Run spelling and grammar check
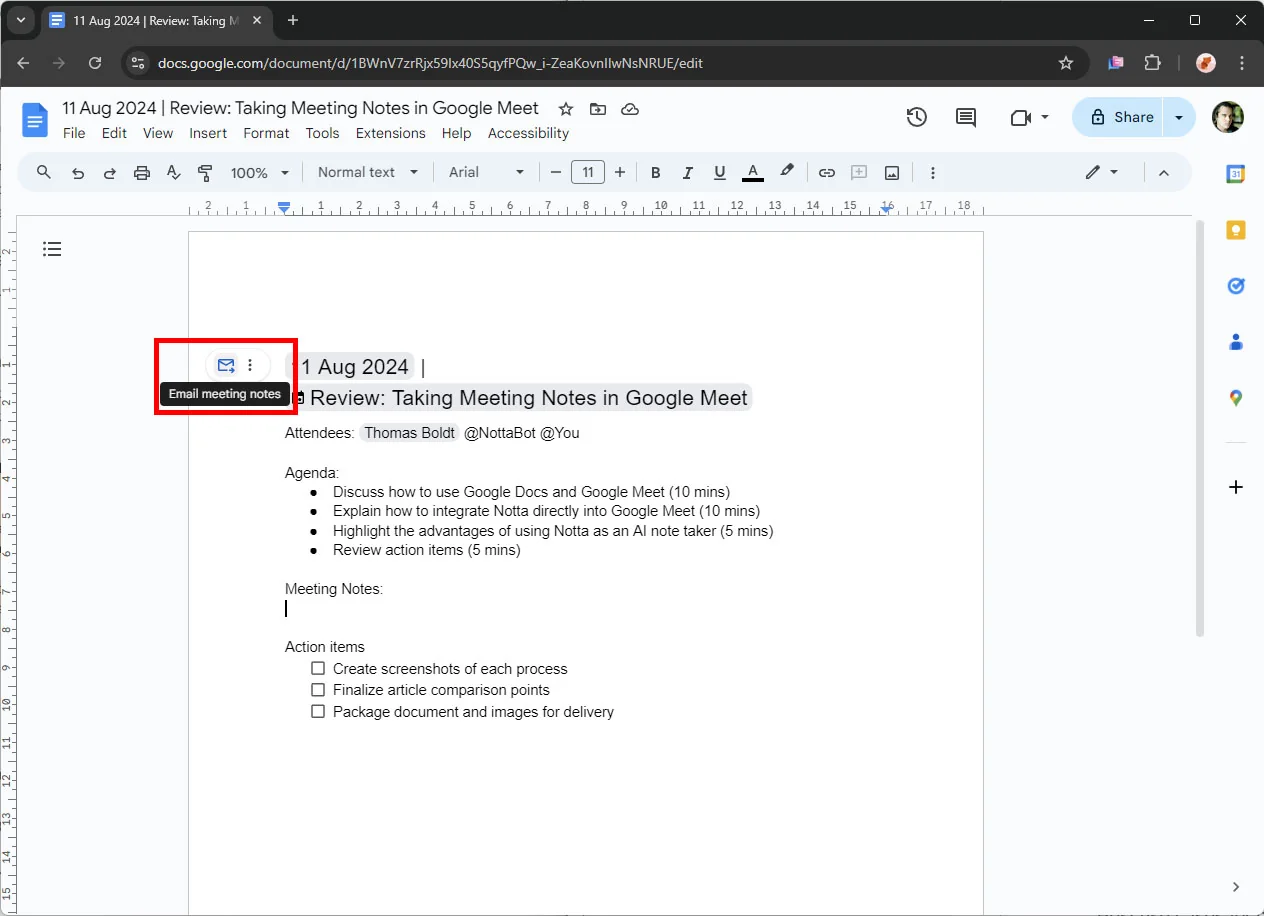This screenshot has width=1264, height=916. [173, 173]
